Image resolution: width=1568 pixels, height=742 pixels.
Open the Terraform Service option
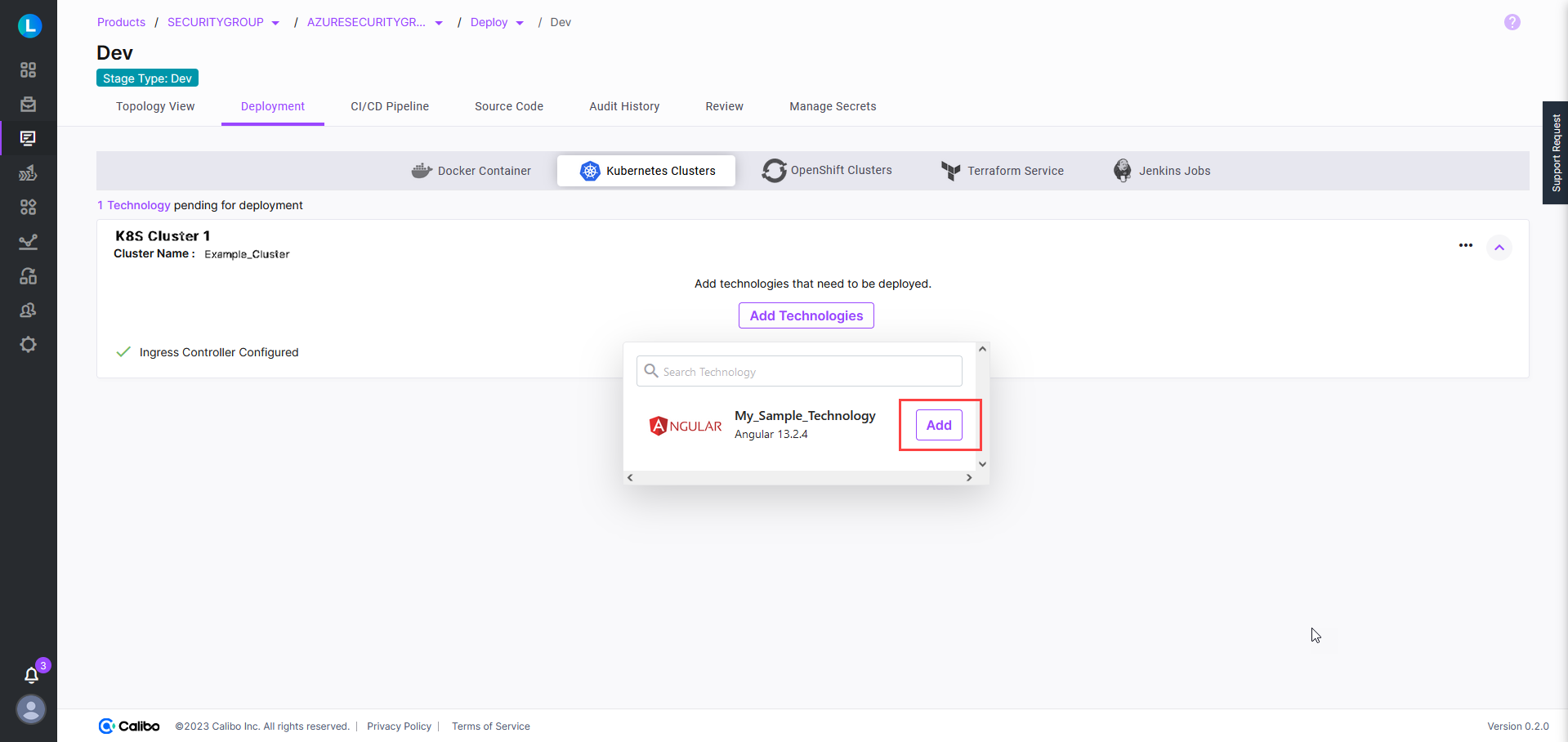click(x=951, y=171)
